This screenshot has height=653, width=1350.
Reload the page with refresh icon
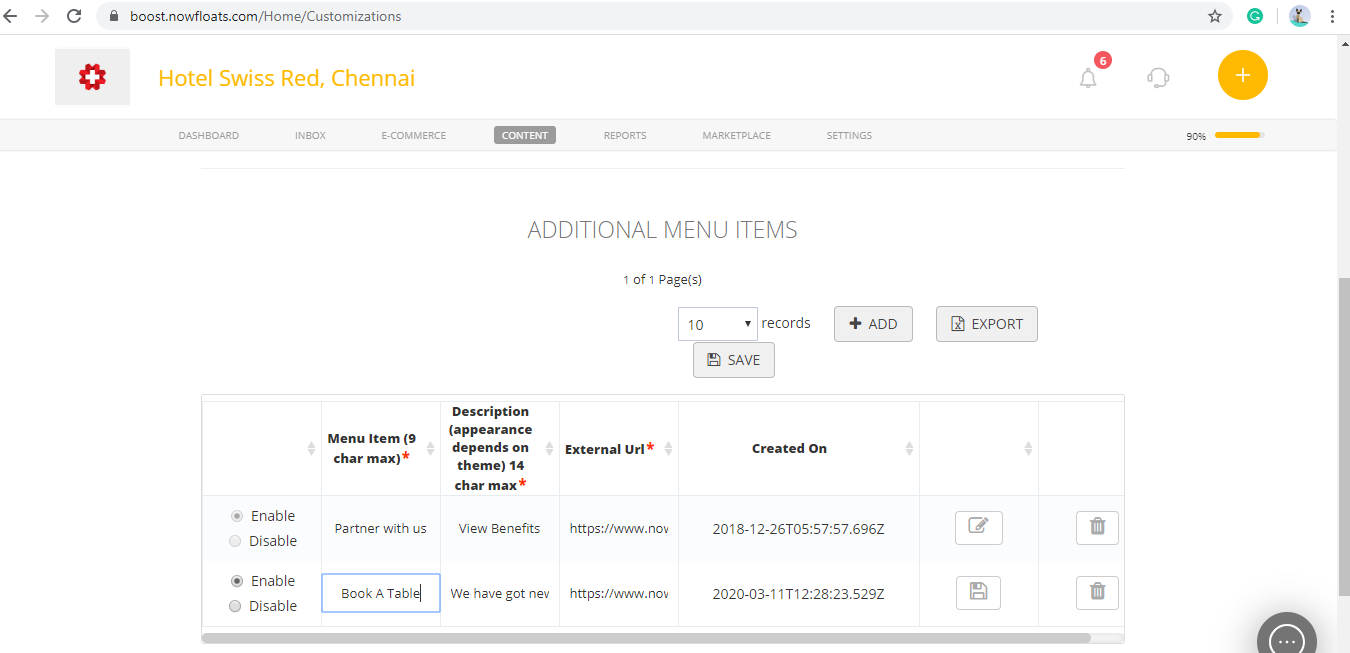[74, 16]
